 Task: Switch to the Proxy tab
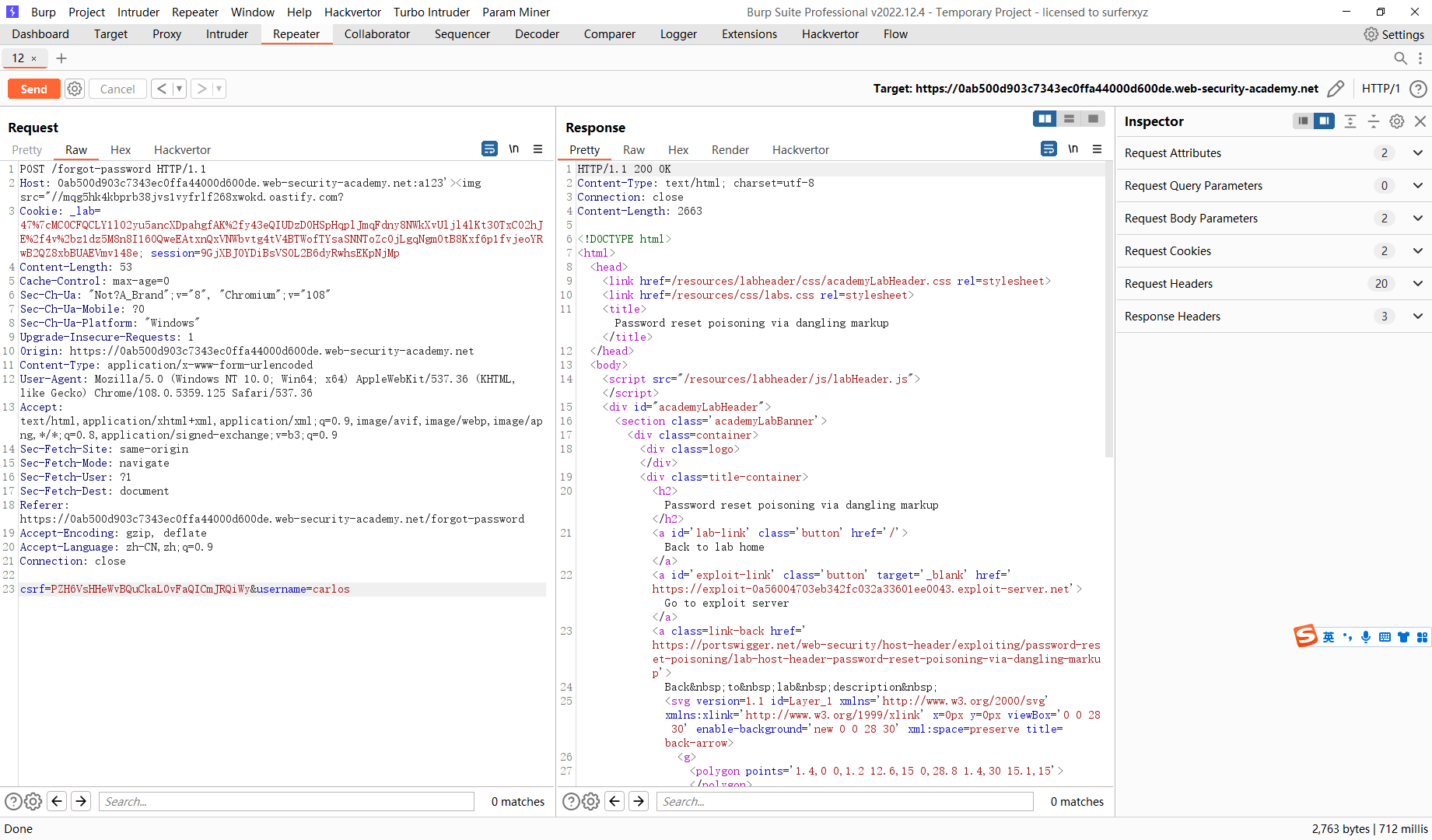(166, 34)
